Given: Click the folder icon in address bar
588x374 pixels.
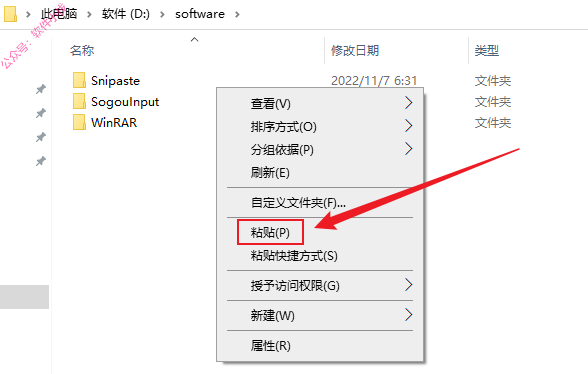Looking at the screenshot, I should pos(10,14).
